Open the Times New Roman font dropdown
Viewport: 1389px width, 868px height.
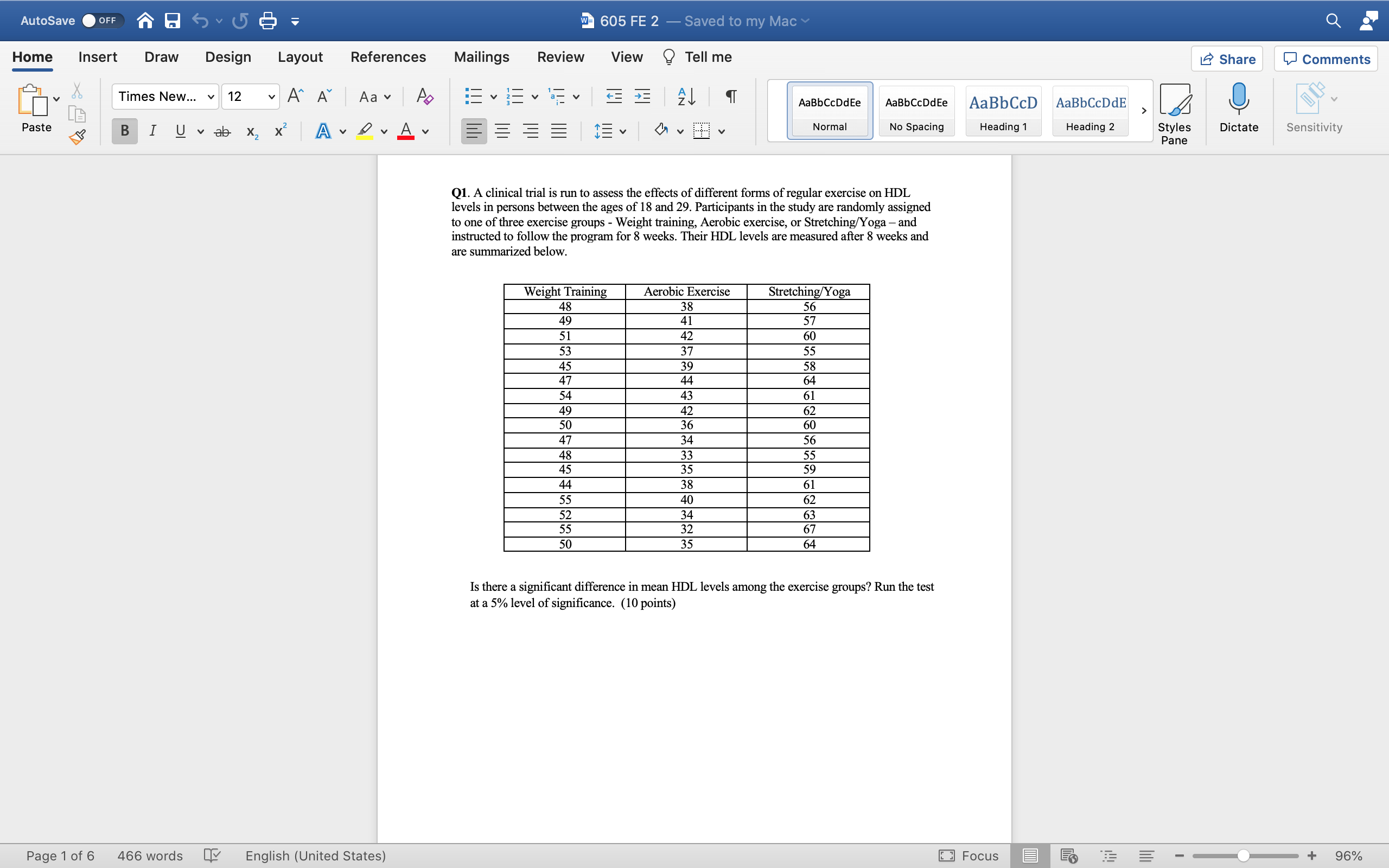211,97
